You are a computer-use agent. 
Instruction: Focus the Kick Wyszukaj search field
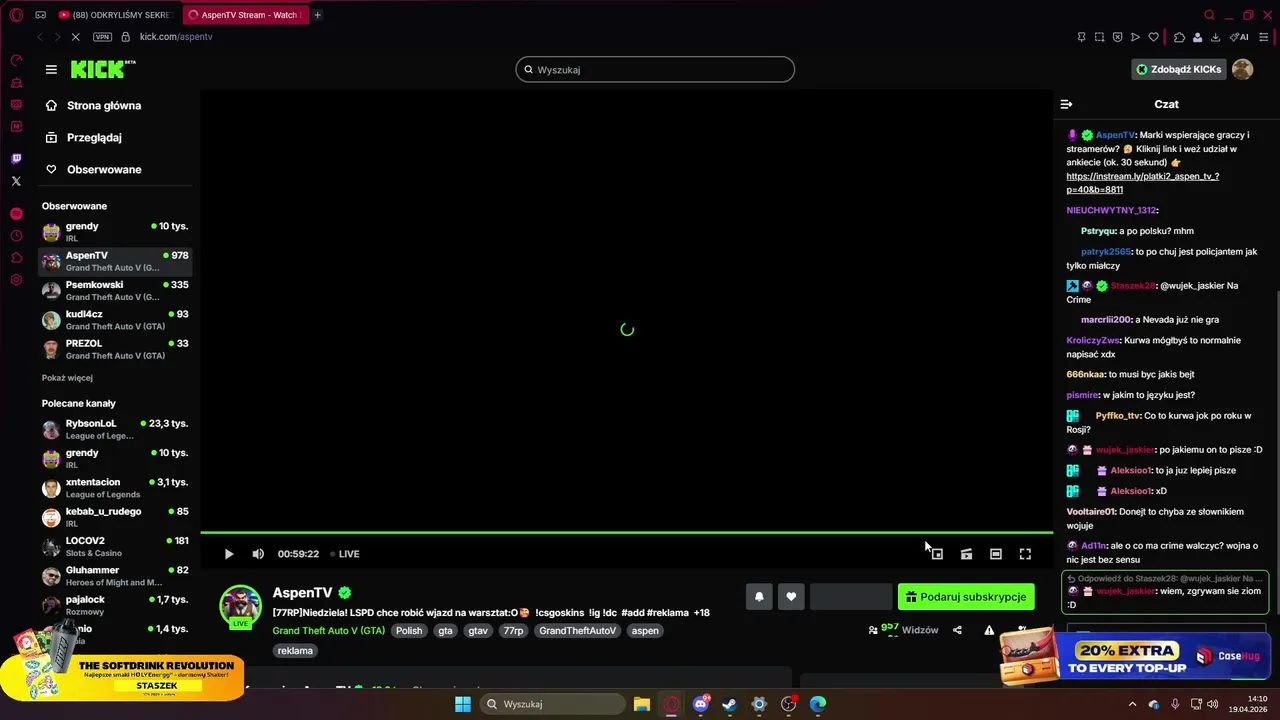coord(655,69)
